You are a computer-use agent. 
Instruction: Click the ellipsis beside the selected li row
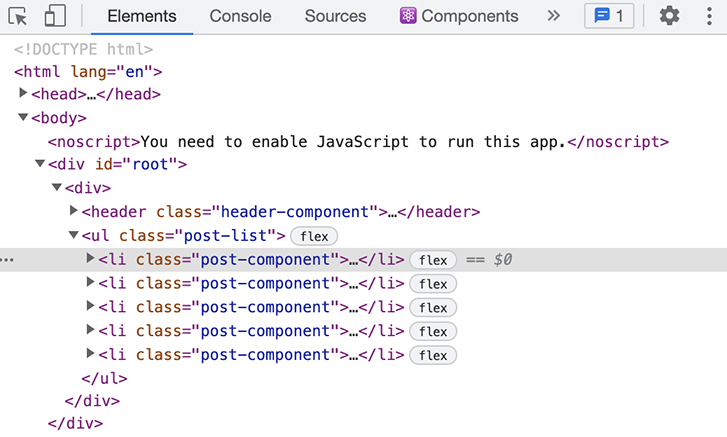coord(8,260)
